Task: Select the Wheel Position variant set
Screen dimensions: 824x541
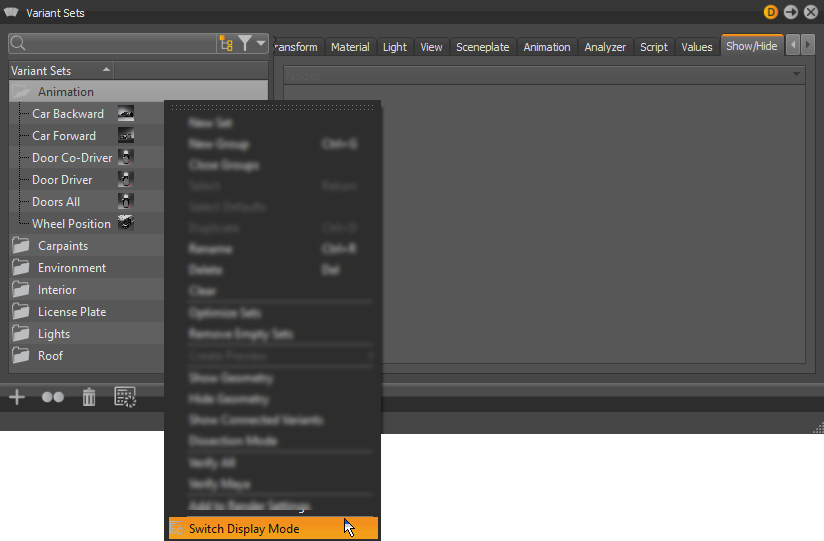Action: 71,224
